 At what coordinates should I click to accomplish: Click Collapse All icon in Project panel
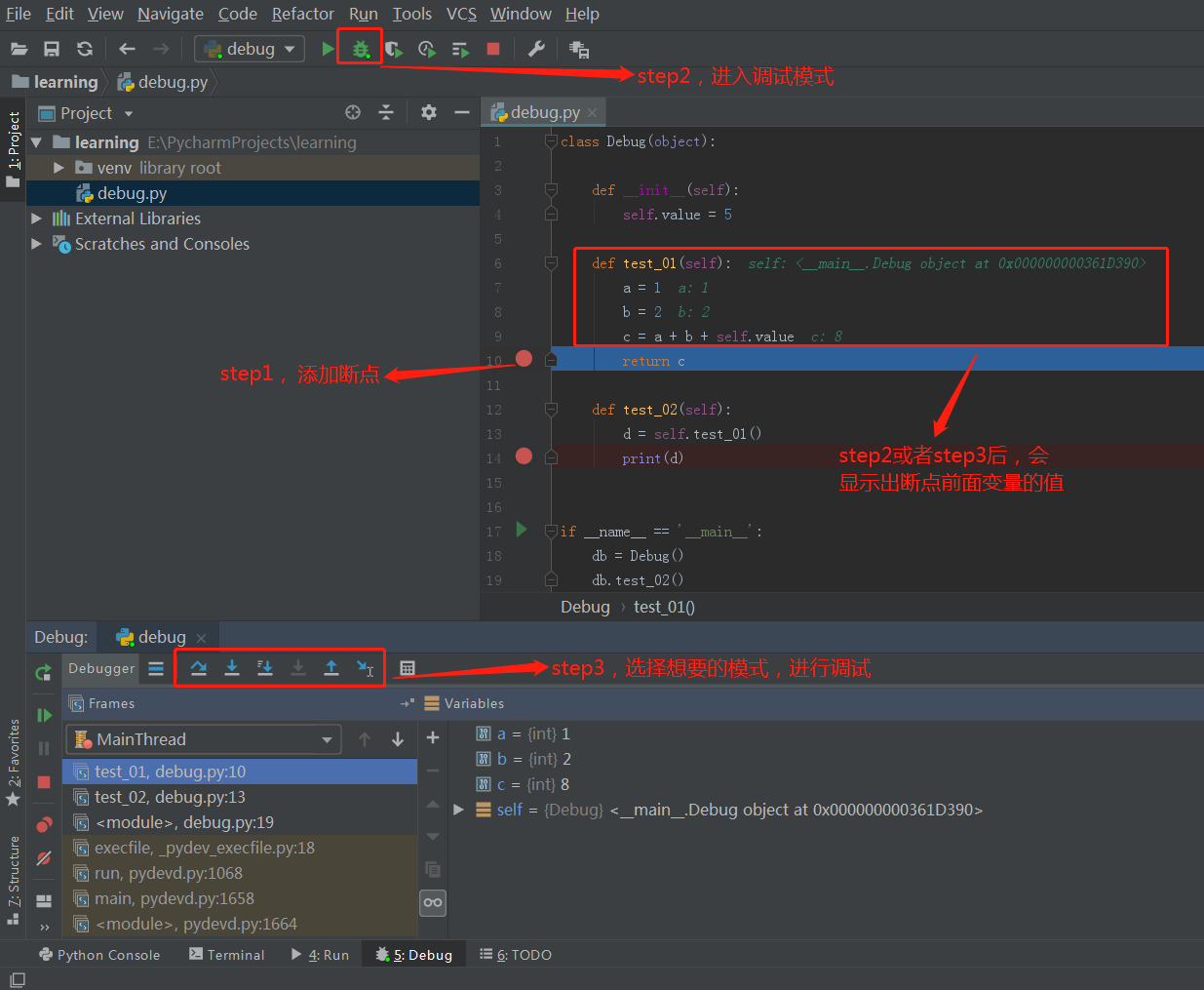386,112
